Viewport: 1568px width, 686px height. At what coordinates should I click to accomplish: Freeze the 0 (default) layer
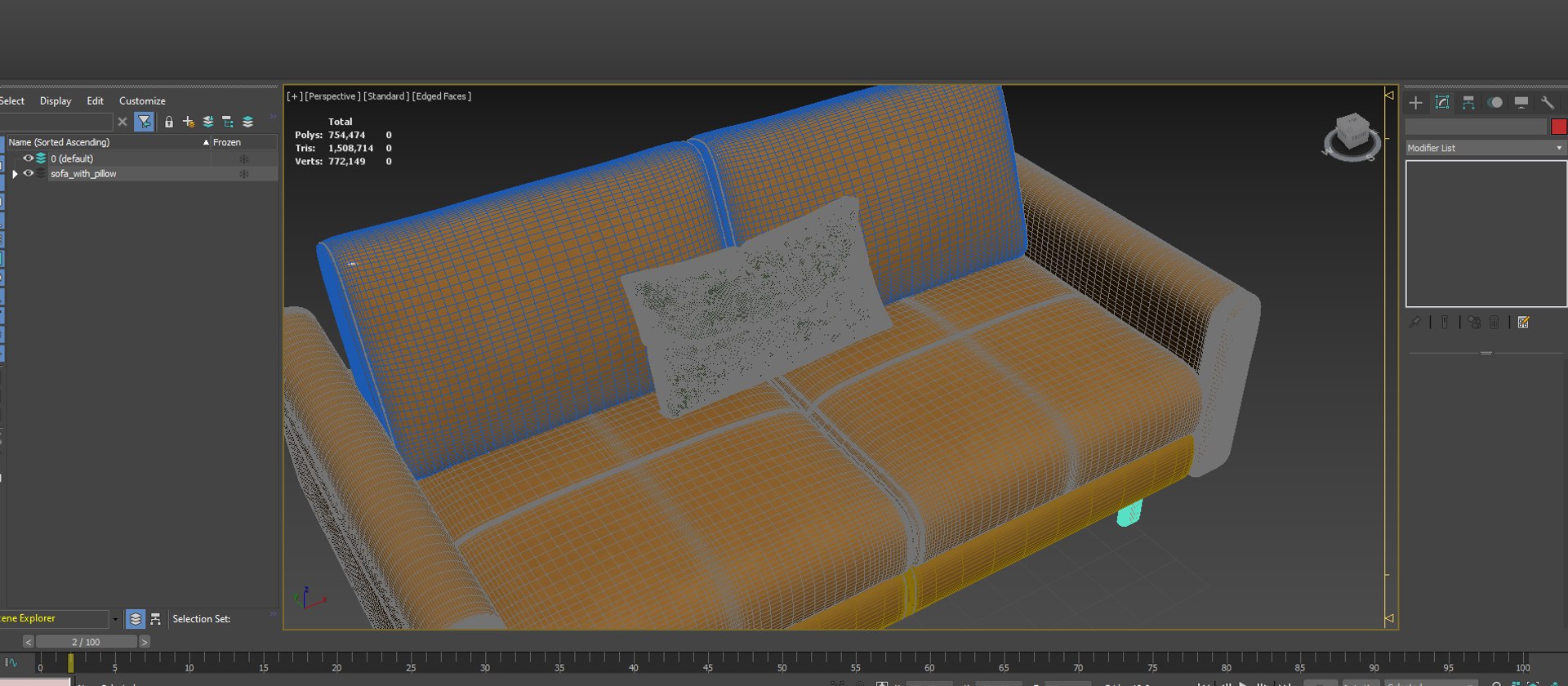(243, 158)
